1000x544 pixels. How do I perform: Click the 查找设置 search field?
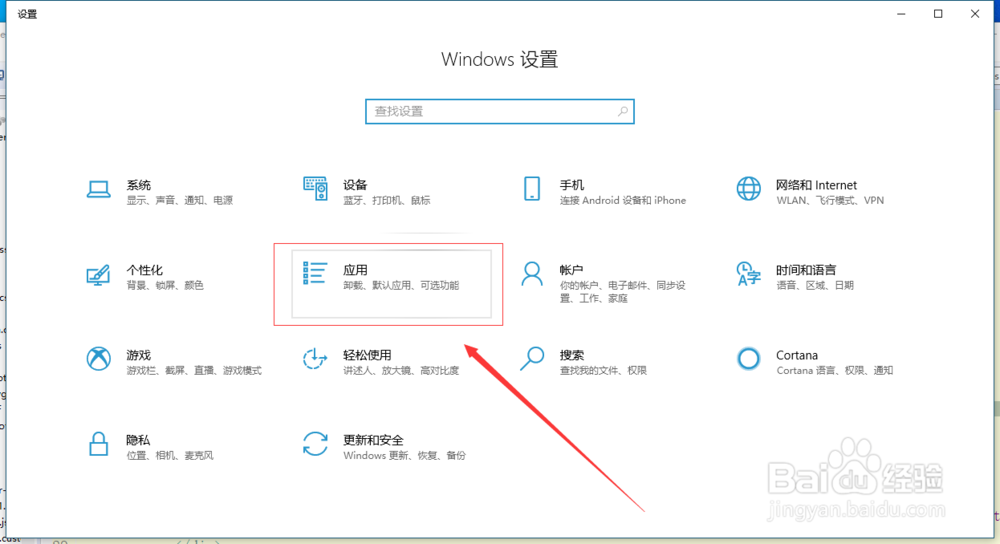tap(499, 112)
